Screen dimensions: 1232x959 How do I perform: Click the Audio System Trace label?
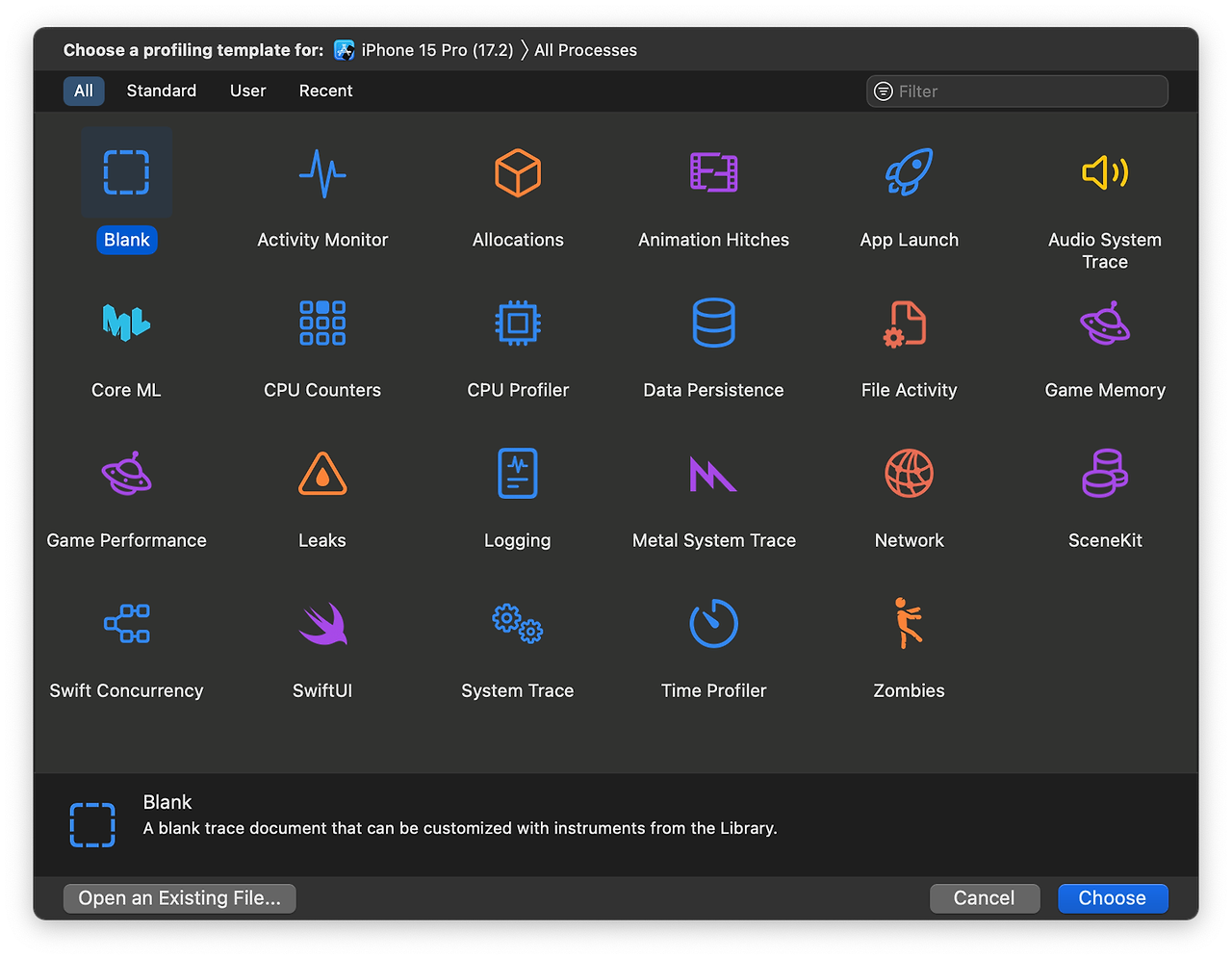pos(1105,250)
